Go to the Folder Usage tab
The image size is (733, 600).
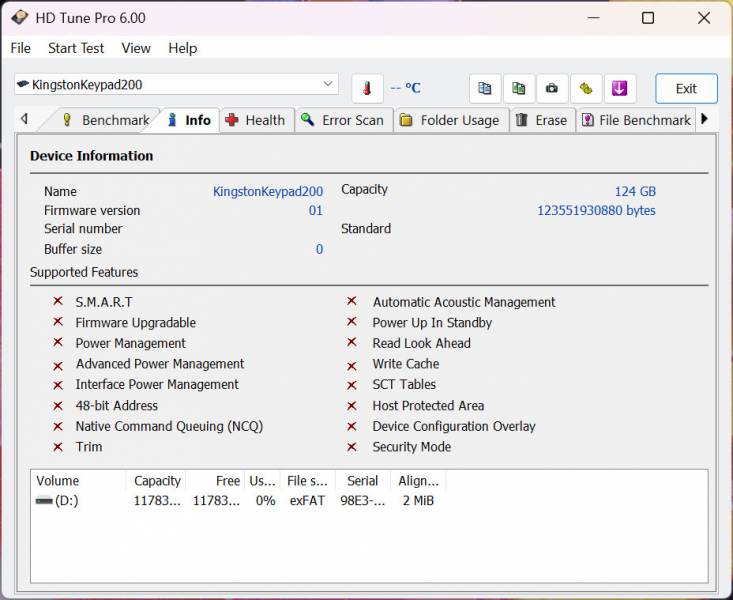[451, 120]
